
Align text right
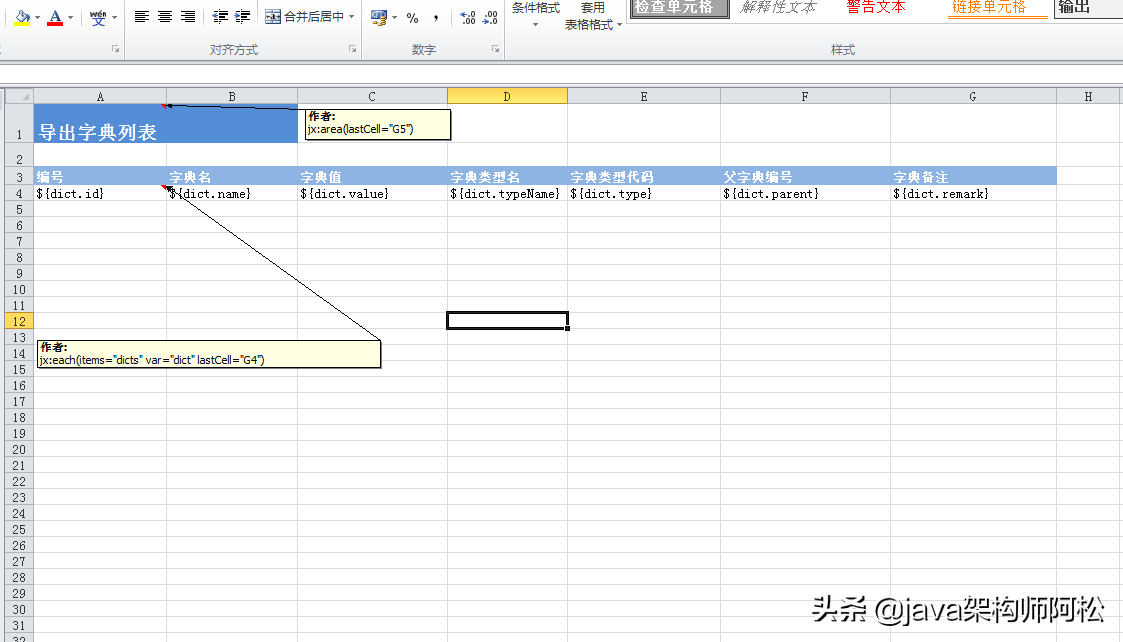click(x=188, y=16)
